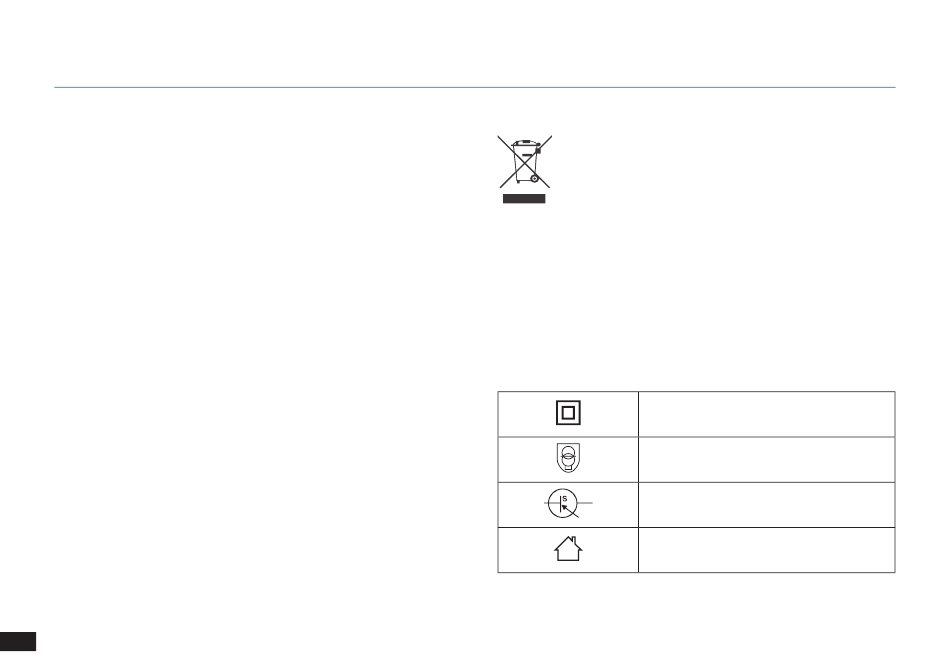Select the double-square Class II insulation symbol

(568, 413)
